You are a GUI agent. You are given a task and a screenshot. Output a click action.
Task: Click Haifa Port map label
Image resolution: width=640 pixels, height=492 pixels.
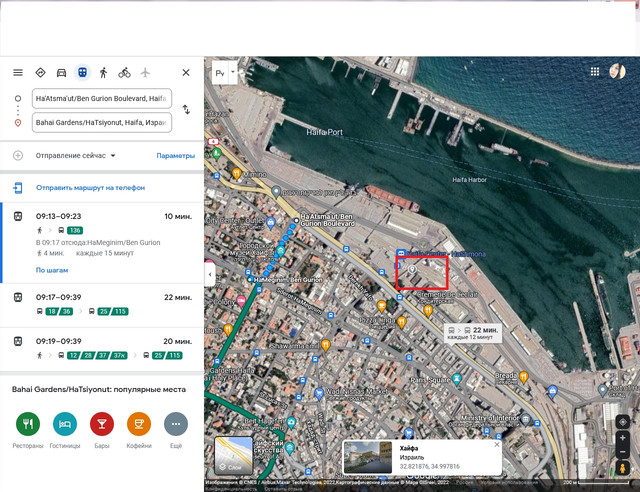click(x=324, y=132)
